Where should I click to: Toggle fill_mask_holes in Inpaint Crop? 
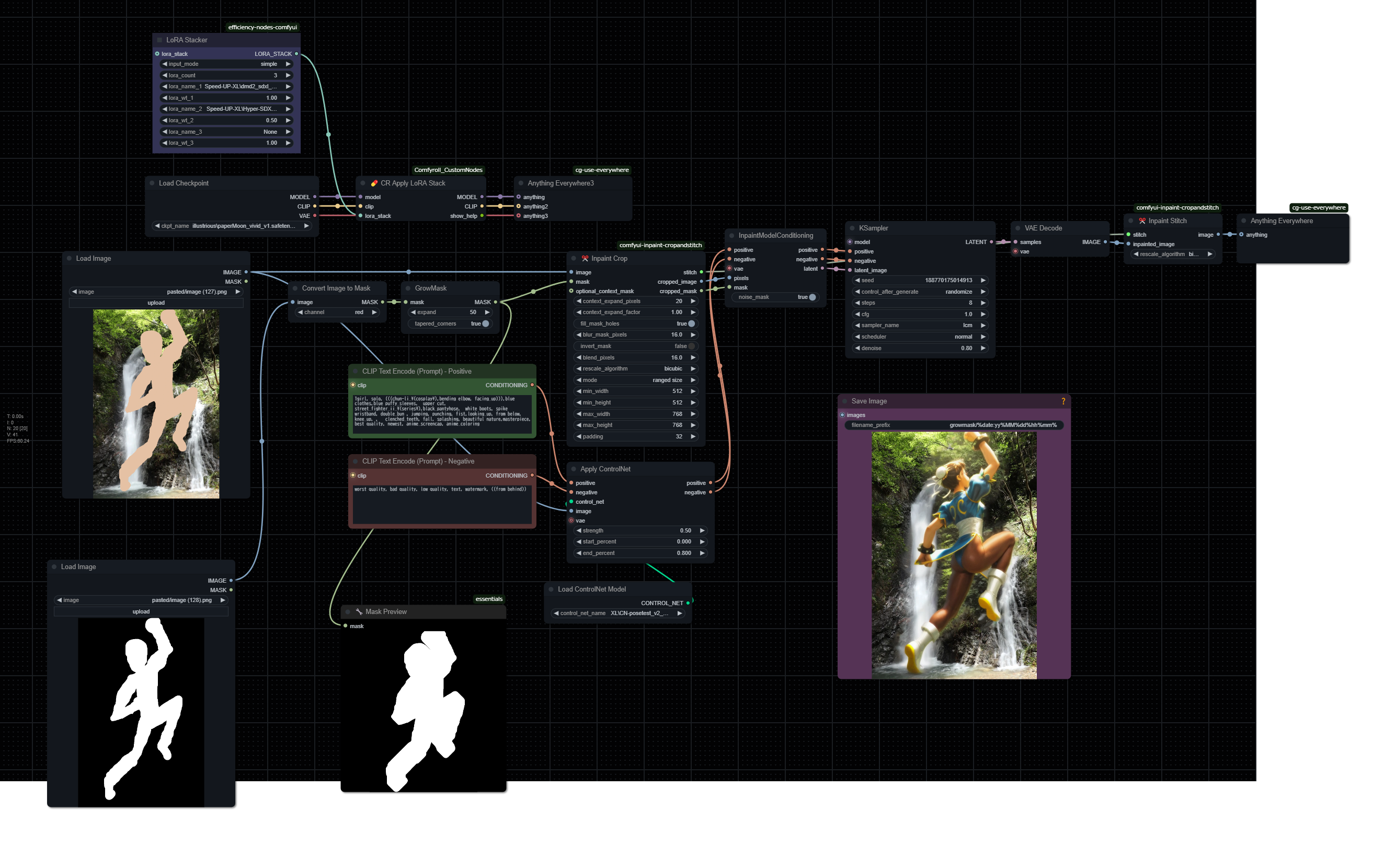[x=637, y=324]
